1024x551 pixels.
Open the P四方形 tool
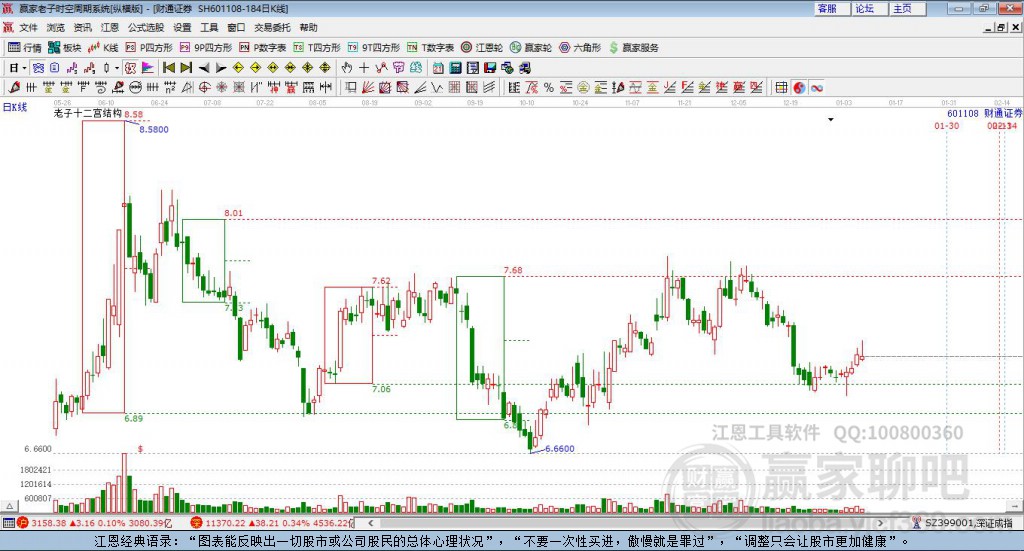[149, 48]
